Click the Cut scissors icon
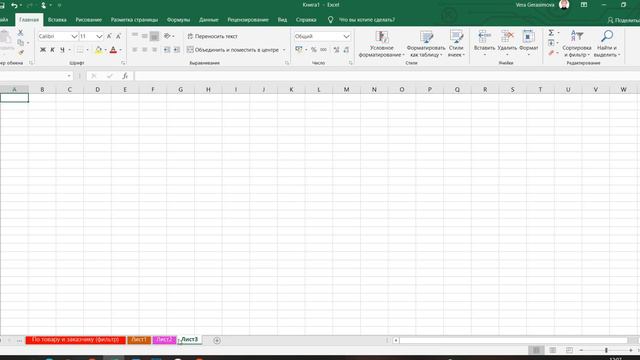 20,33
